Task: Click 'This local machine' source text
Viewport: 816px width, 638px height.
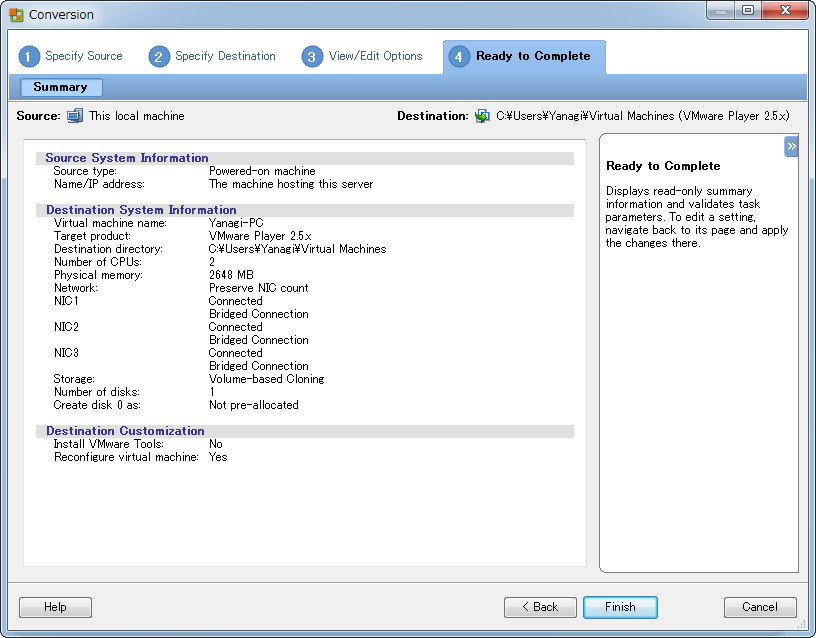Action: [136, 116]
